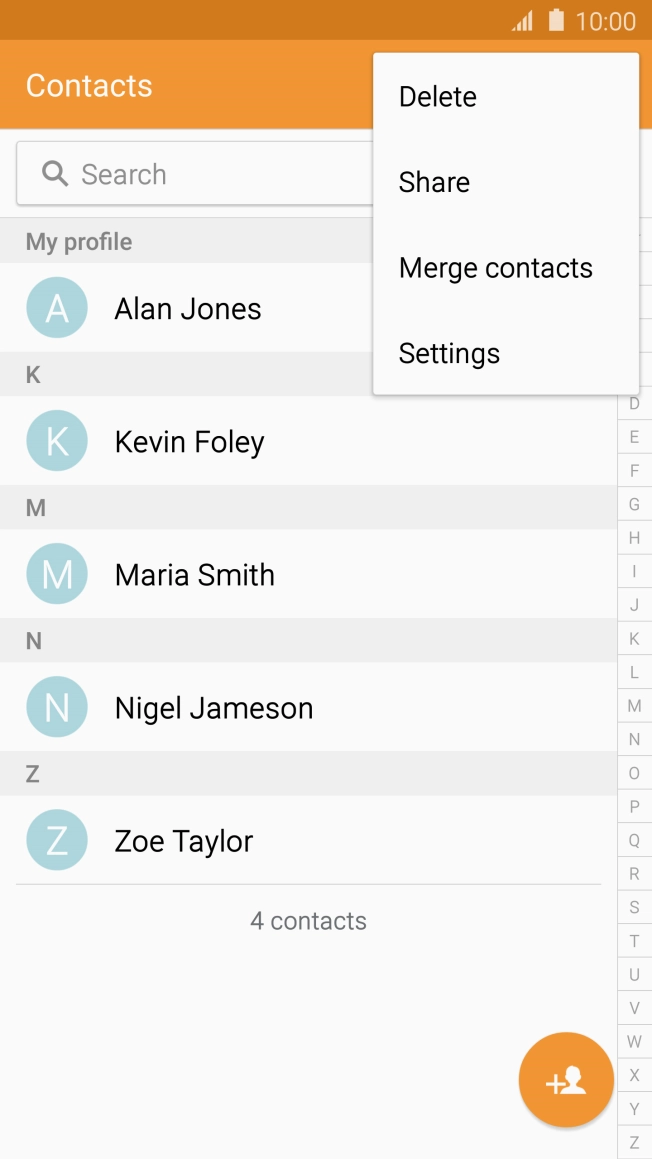The width and height of the screenshot is (652, 1159).
Task: Tap the 4 contacts label
Action: click(x=310, y=921)
